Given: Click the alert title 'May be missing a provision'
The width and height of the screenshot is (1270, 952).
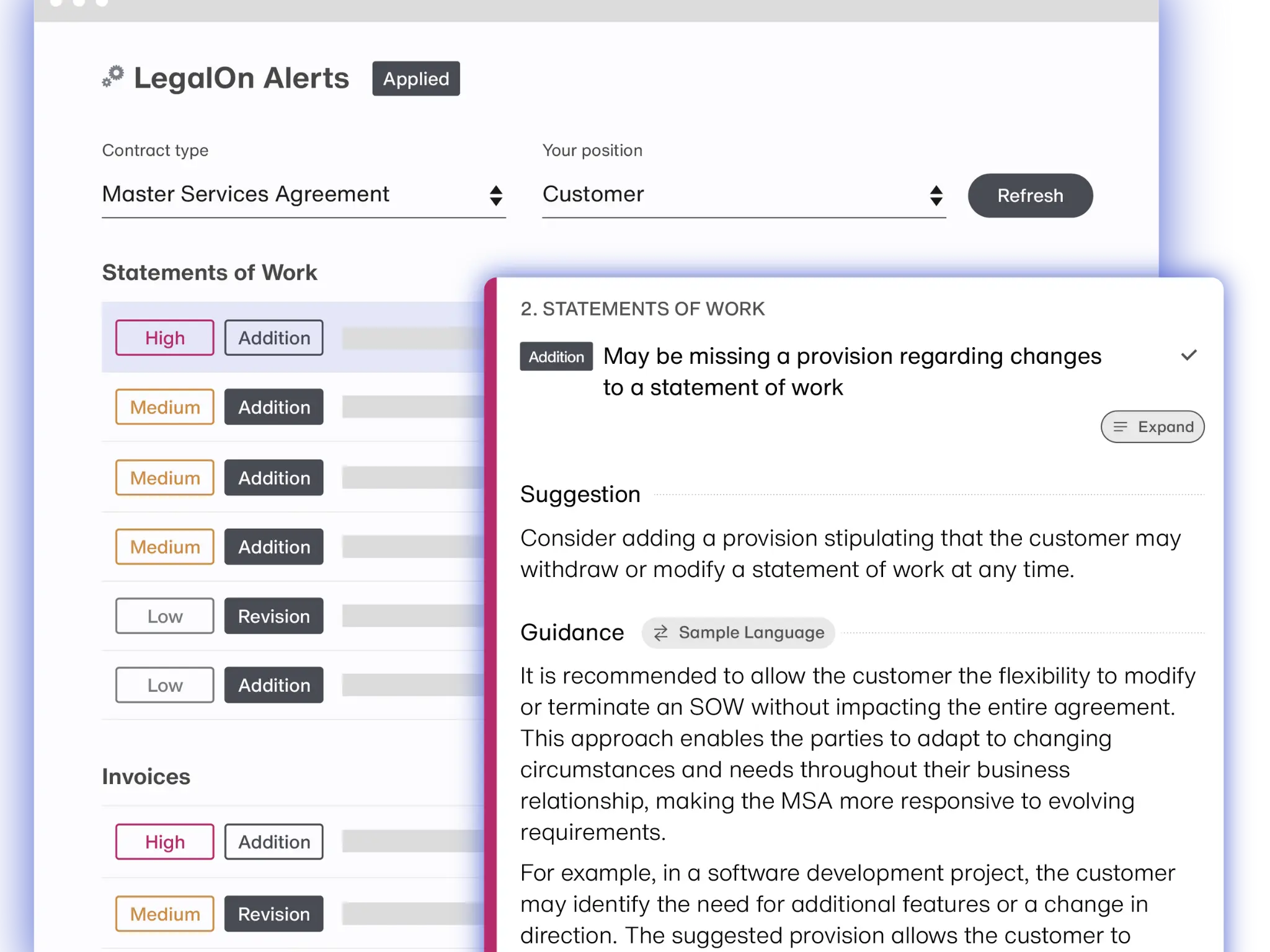Looking at the screenshot, I should [852, 371].
